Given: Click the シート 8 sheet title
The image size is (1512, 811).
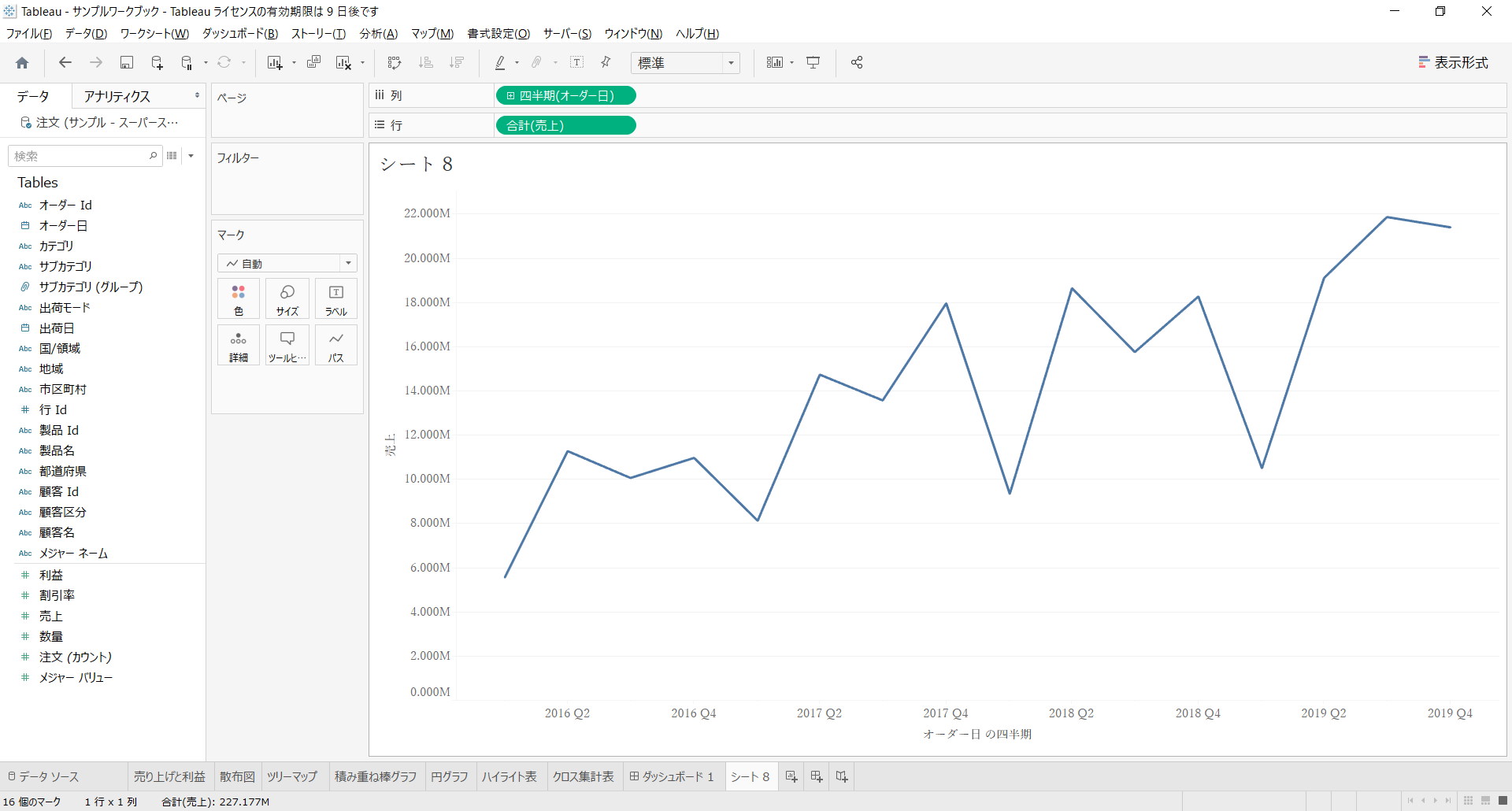Looking at the screenshot, I should click(x=417, y=164).
